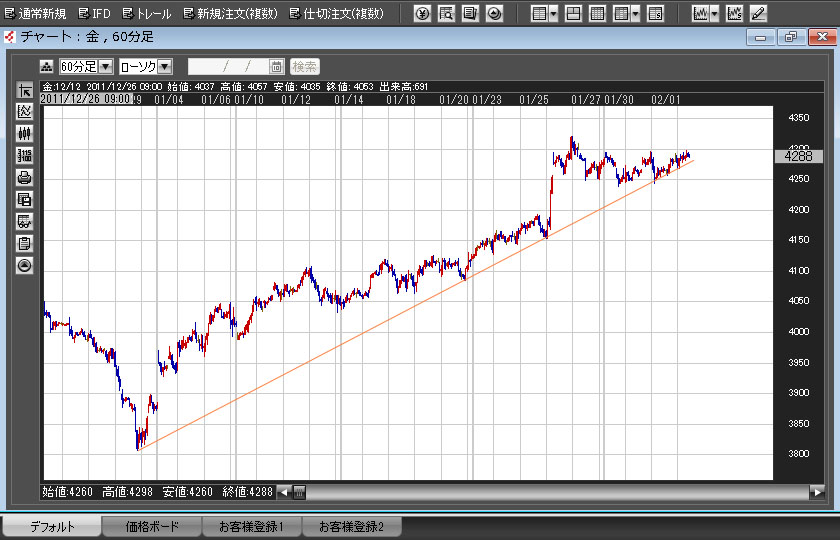The width and height of the screenshot is (840, 540).
Task: Expand the 60分足 timeframe dropdown
Action: (x=105, y=67)
